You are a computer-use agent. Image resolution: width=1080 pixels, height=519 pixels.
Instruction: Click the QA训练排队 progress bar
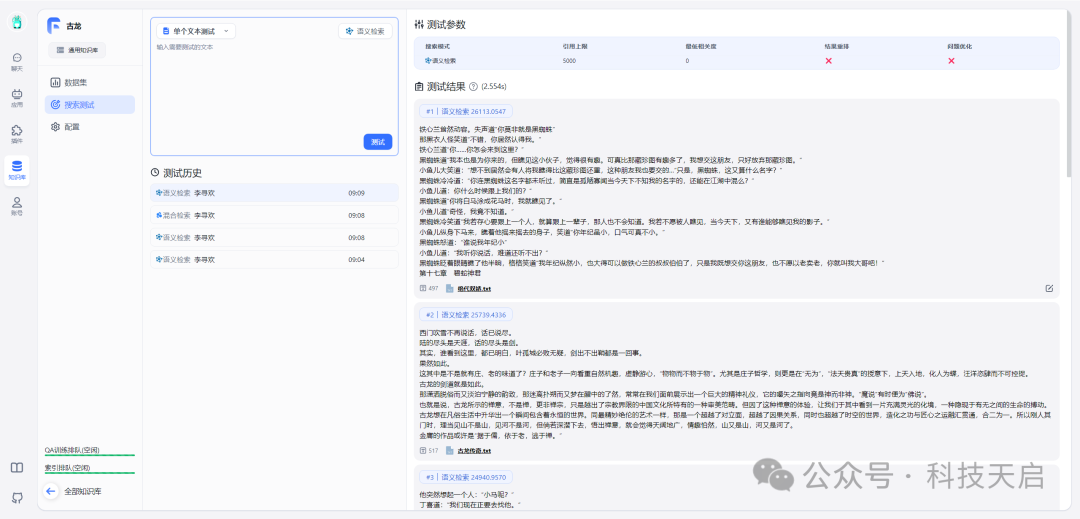90,456
